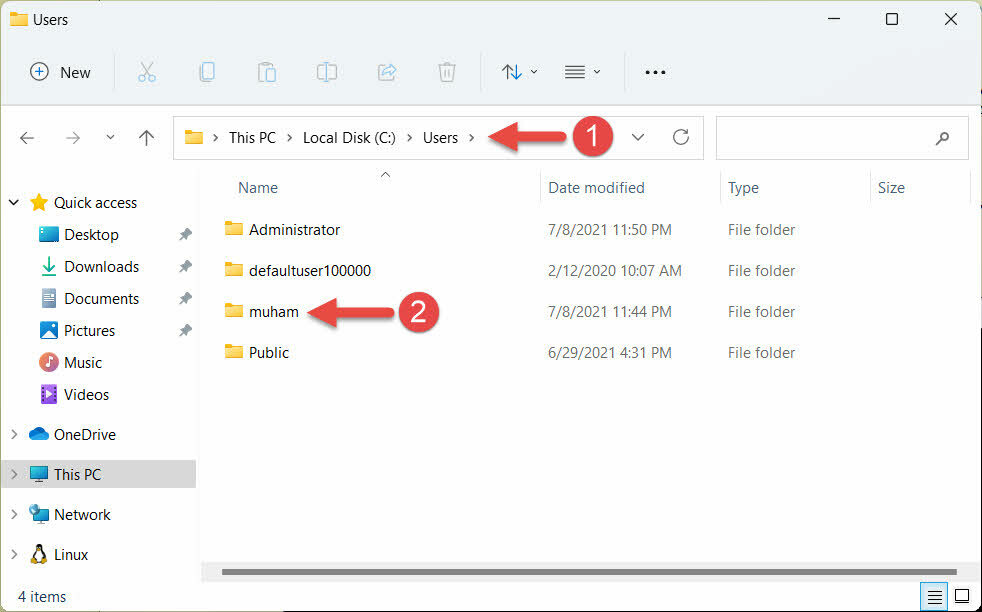Refresh the folder view
The height and width of the screenshot is (612, 982).
(681, 137)
